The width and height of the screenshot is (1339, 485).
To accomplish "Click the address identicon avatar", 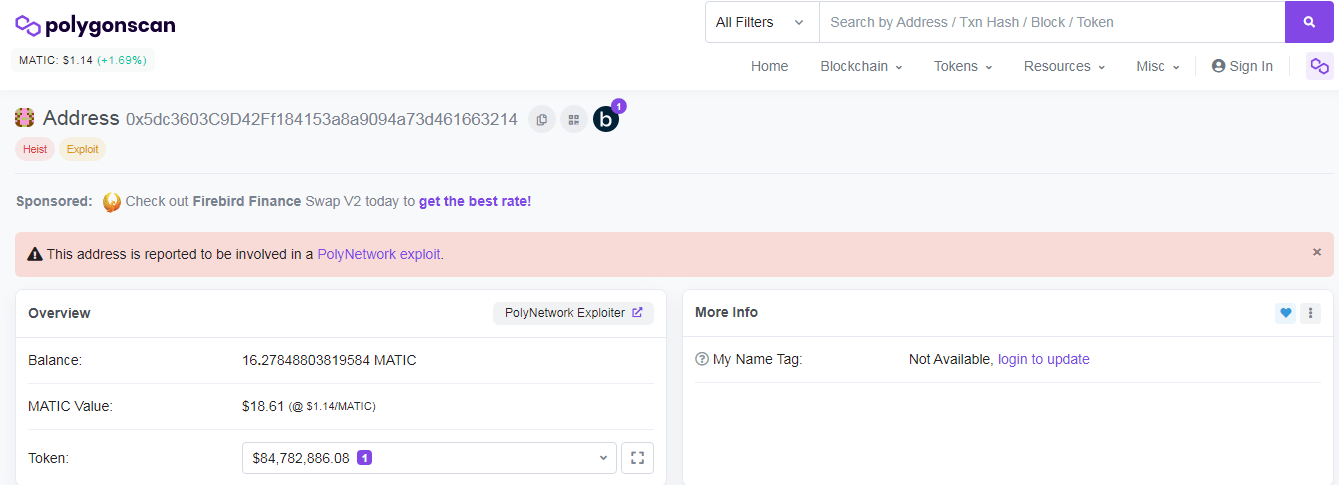I will (x=25, y=118).
